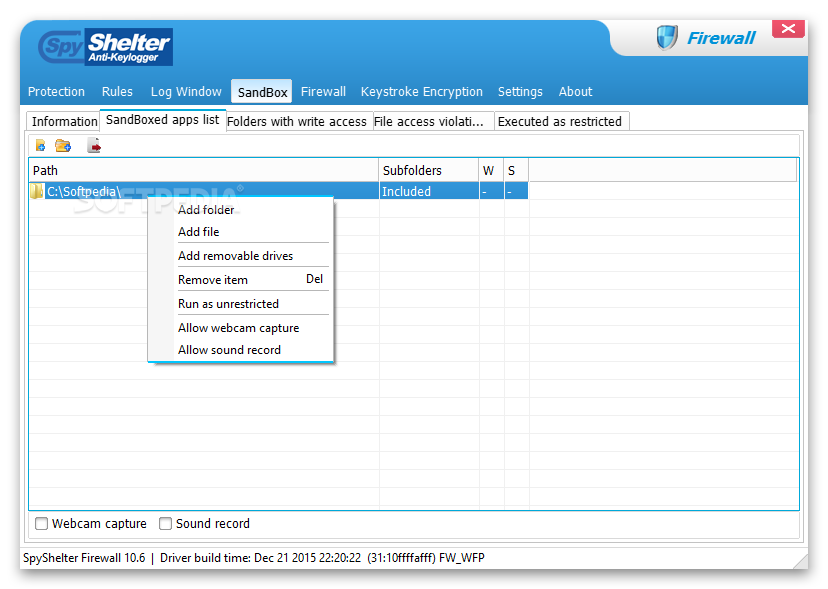Choose Run as unrestricted menu entry
This screenshot has width=828, height=589.
[x=241, y=304]
